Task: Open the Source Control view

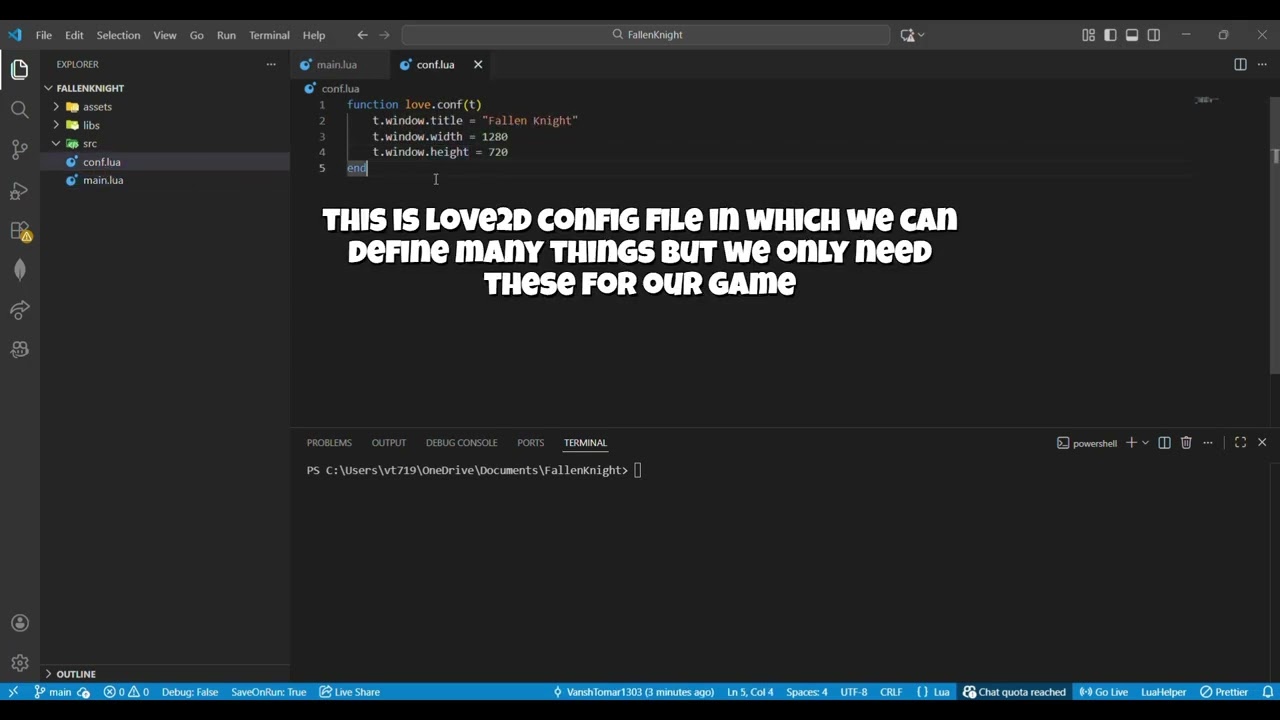Action: tap(20, 150)
